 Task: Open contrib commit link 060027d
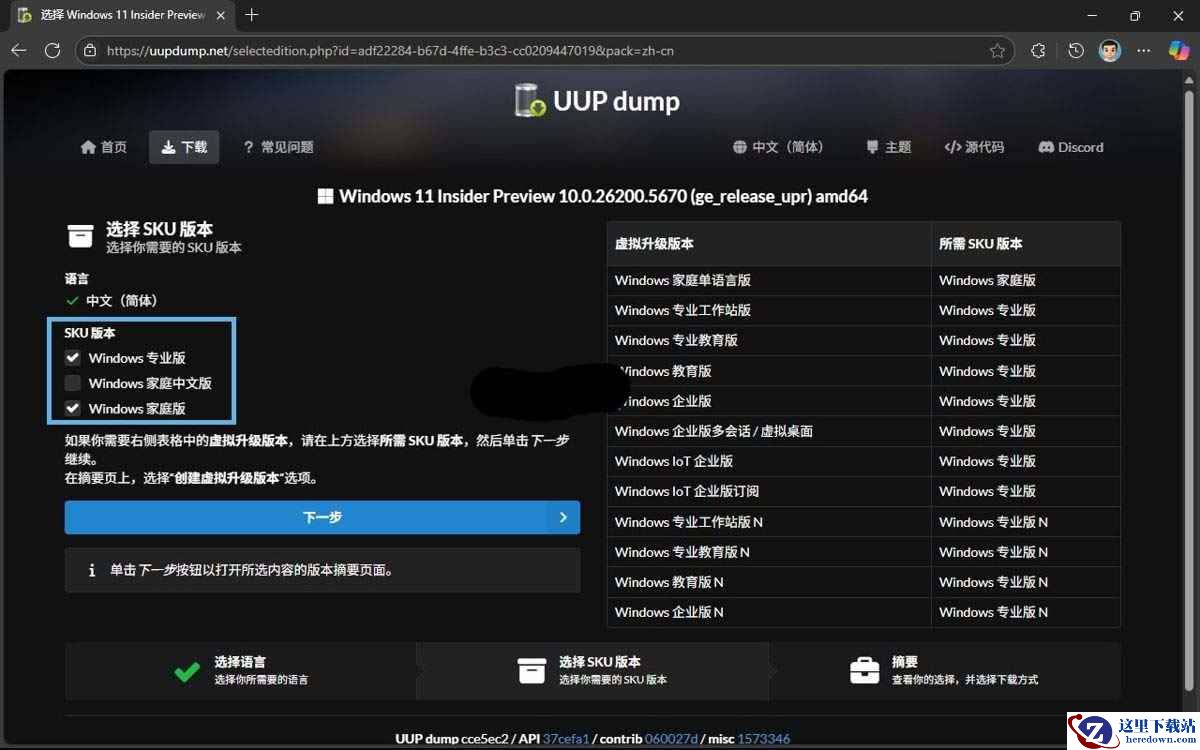coord(669,739)
